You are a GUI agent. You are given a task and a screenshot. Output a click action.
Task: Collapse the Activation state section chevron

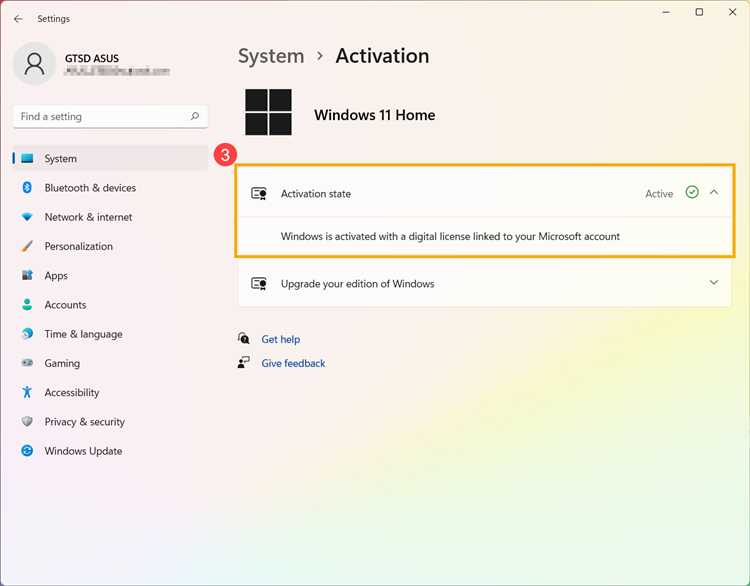coord(714,192)
